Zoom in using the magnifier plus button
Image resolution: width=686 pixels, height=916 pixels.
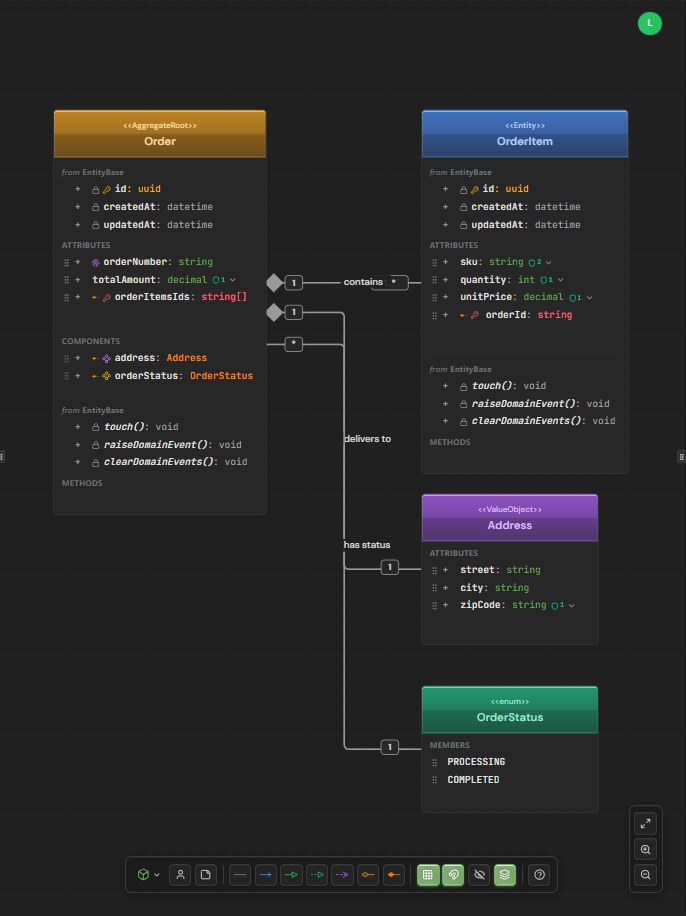(646, 849)
